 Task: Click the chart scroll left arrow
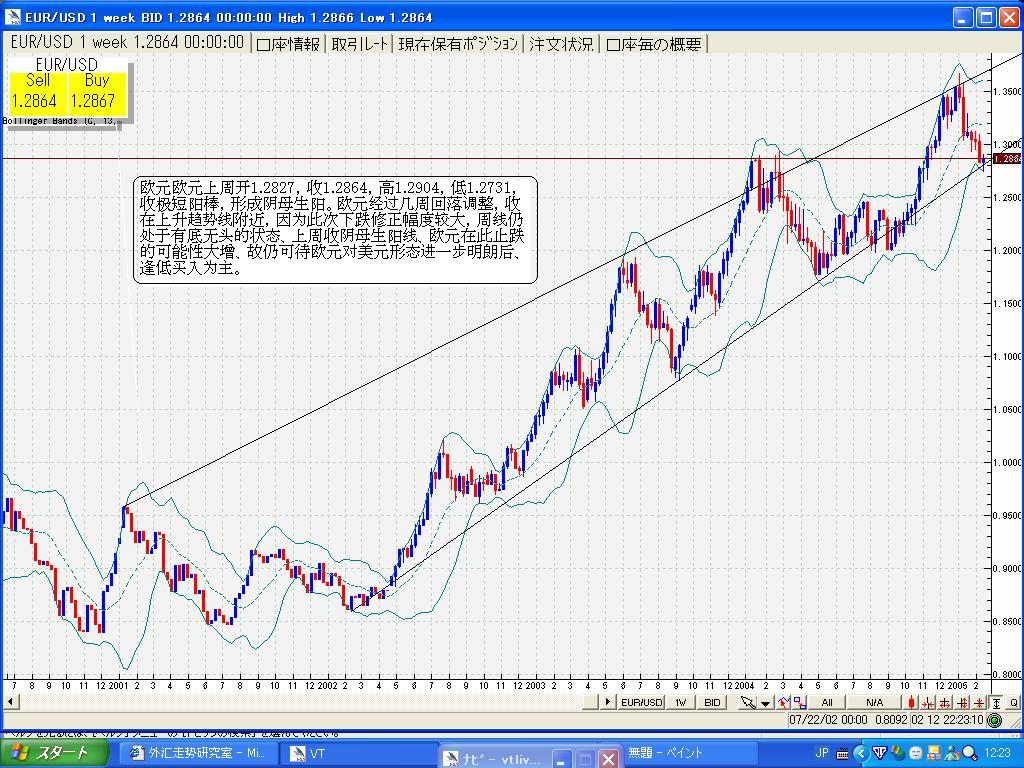point(8,702)
